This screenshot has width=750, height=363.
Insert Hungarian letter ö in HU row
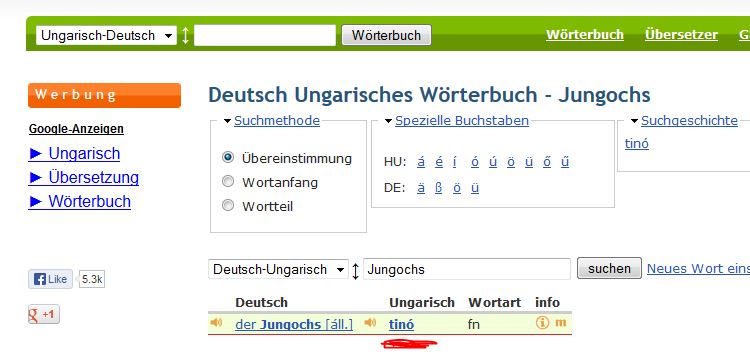[511, 162]
